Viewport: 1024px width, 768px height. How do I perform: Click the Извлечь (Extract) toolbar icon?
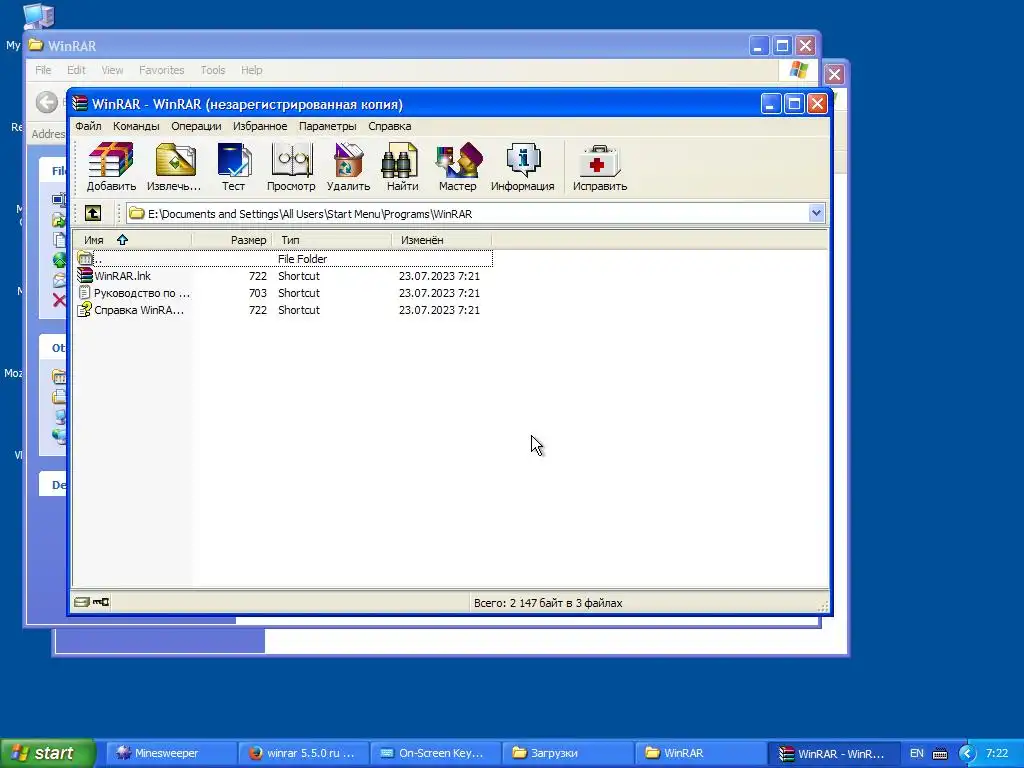click(174, 167)
